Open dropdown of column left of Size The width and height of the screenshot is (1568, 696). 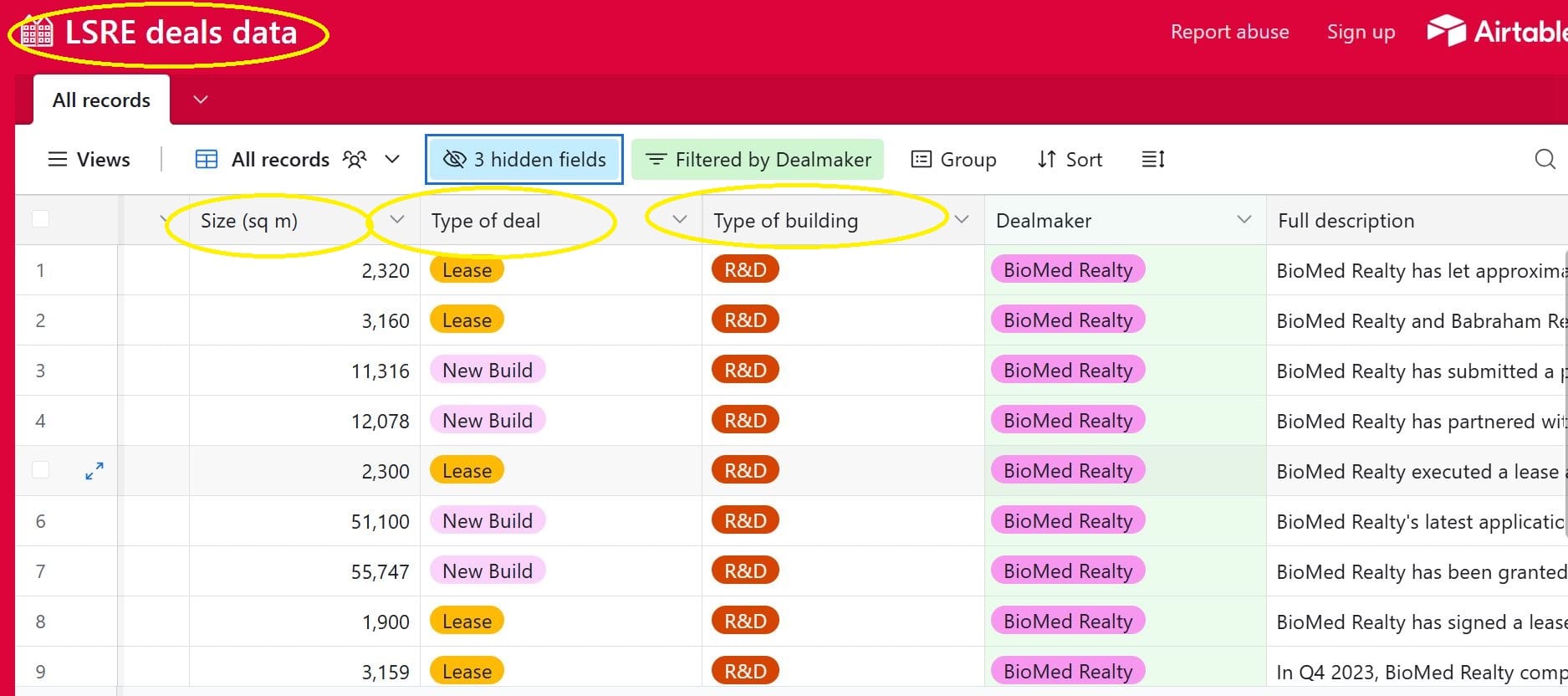(x=162, y=219)
